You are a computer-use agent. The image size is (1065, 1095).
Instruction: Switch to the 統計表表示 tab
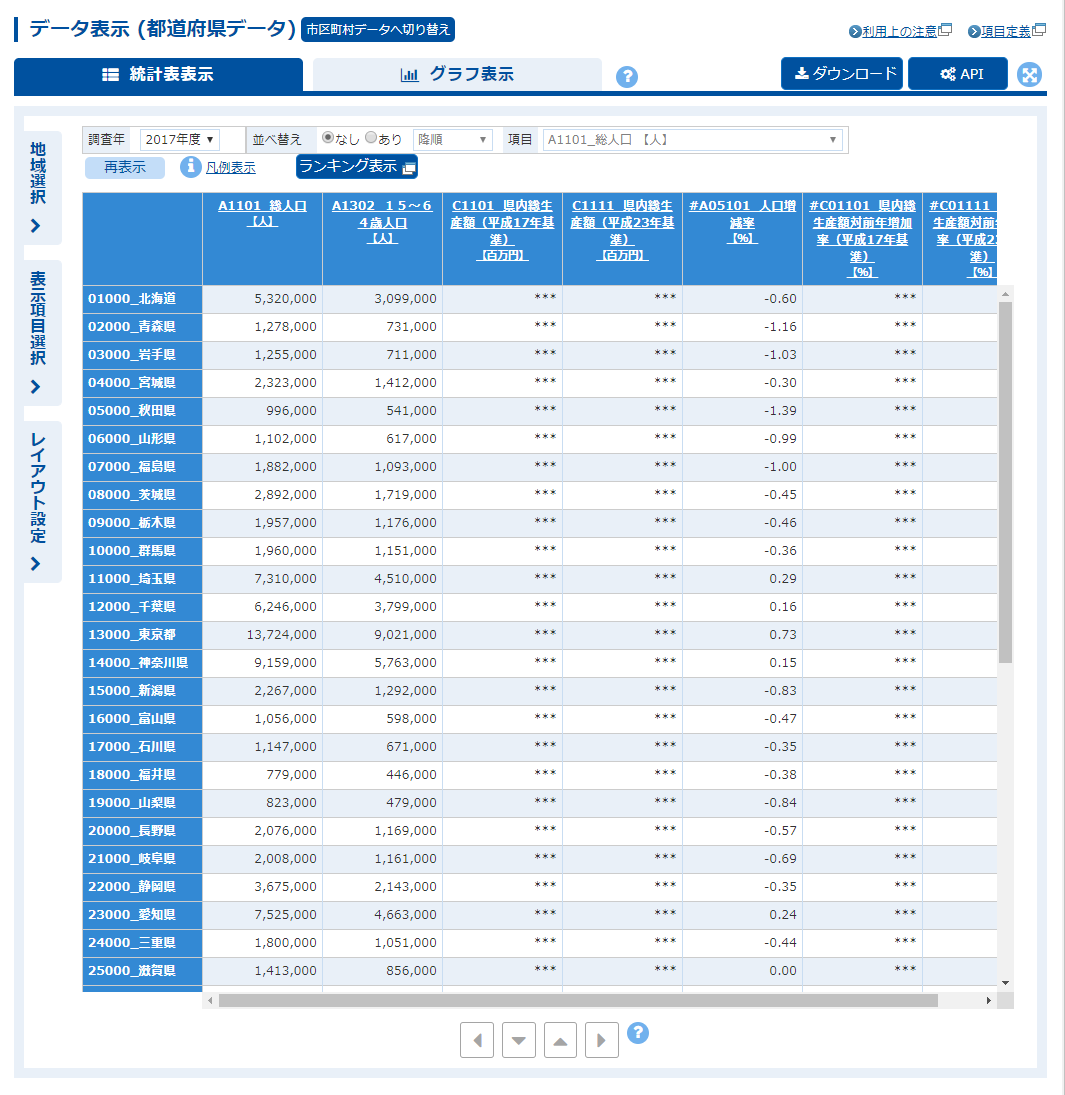point(158,74)
